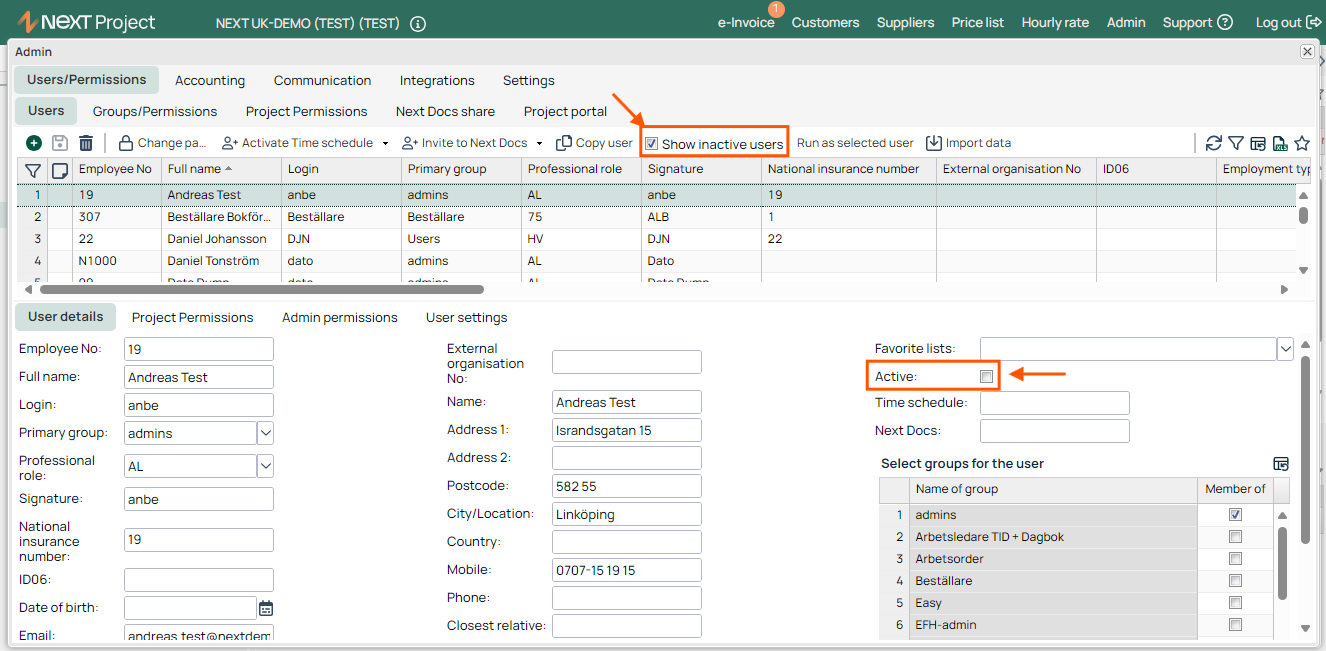This screenshot has height=651, width=1326.
Task: Click the users grid horizontal scrollbar
Action: (262, 289)
